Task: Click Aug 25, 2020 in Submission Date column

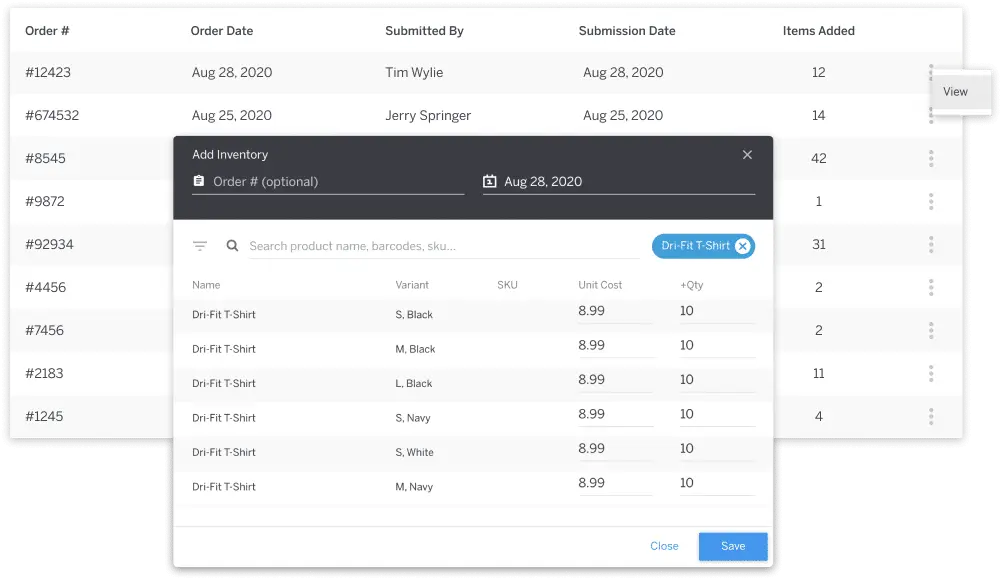Action: point(623,116)
